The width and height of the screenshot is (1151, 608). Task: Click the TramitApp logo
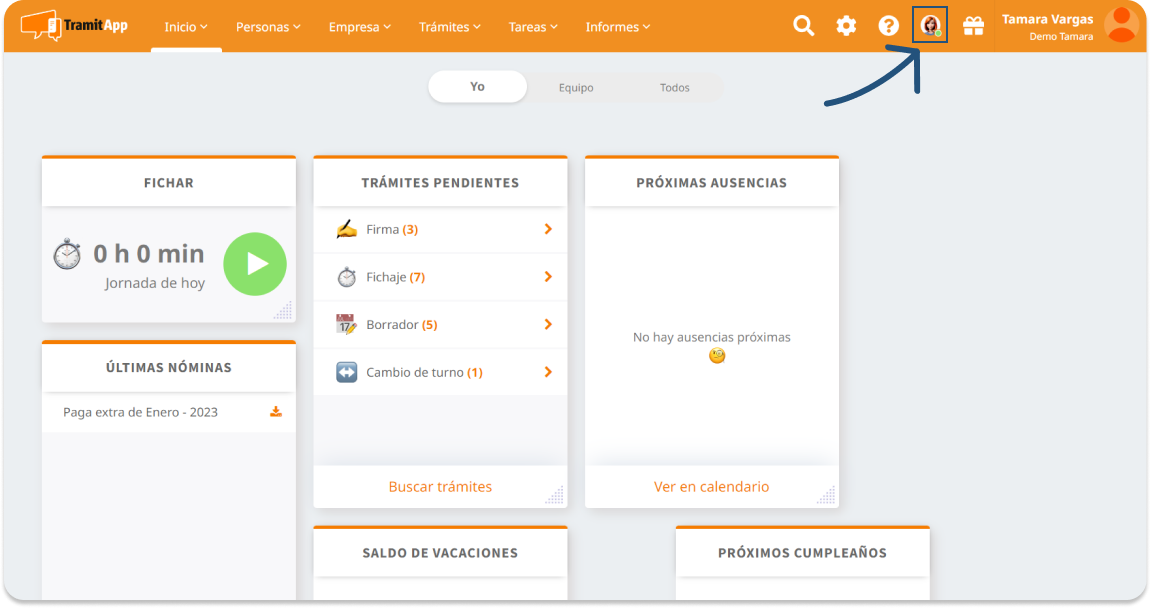[74, 25]
